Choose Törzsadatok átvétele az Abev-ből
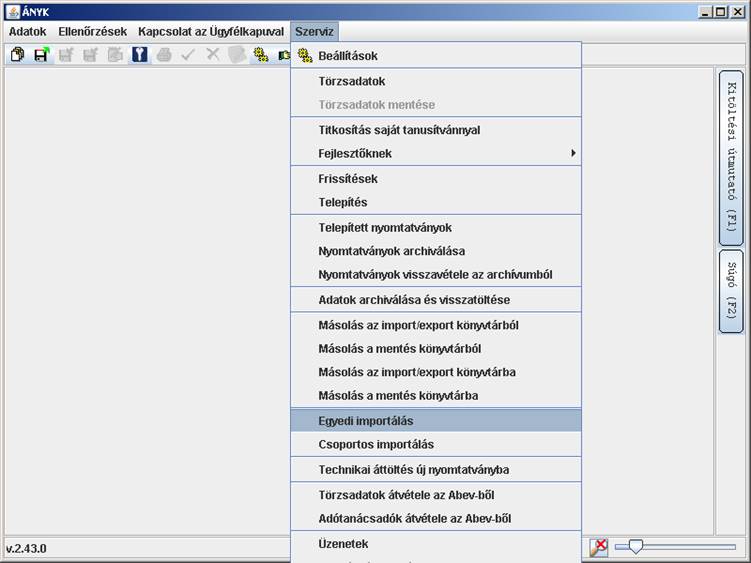 [x=436, y=495]
